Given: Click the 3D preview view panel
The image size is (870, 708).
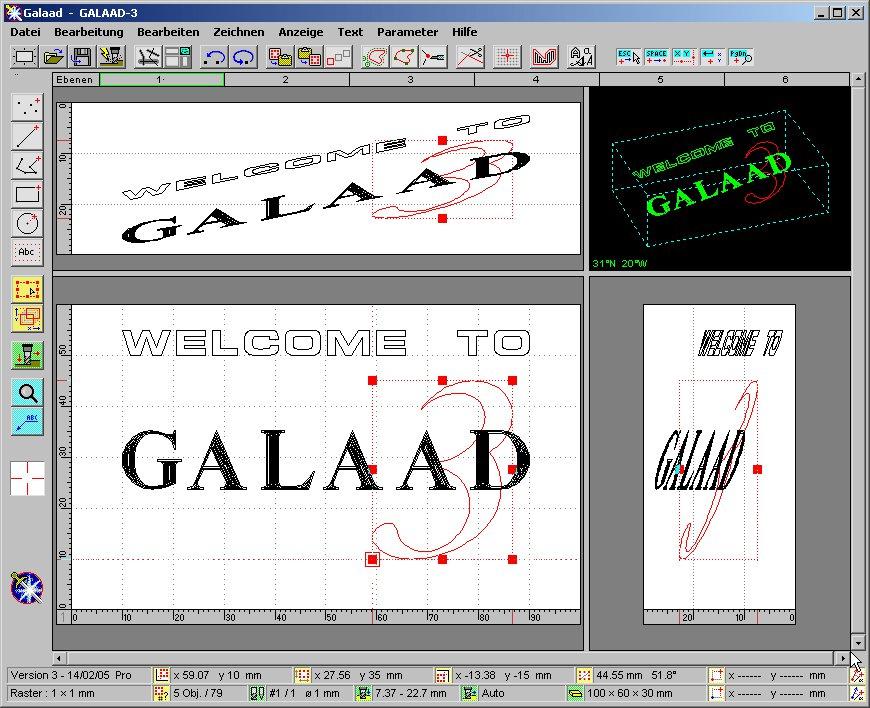Looking at the screenshot, I should click(x=719, y=178).
